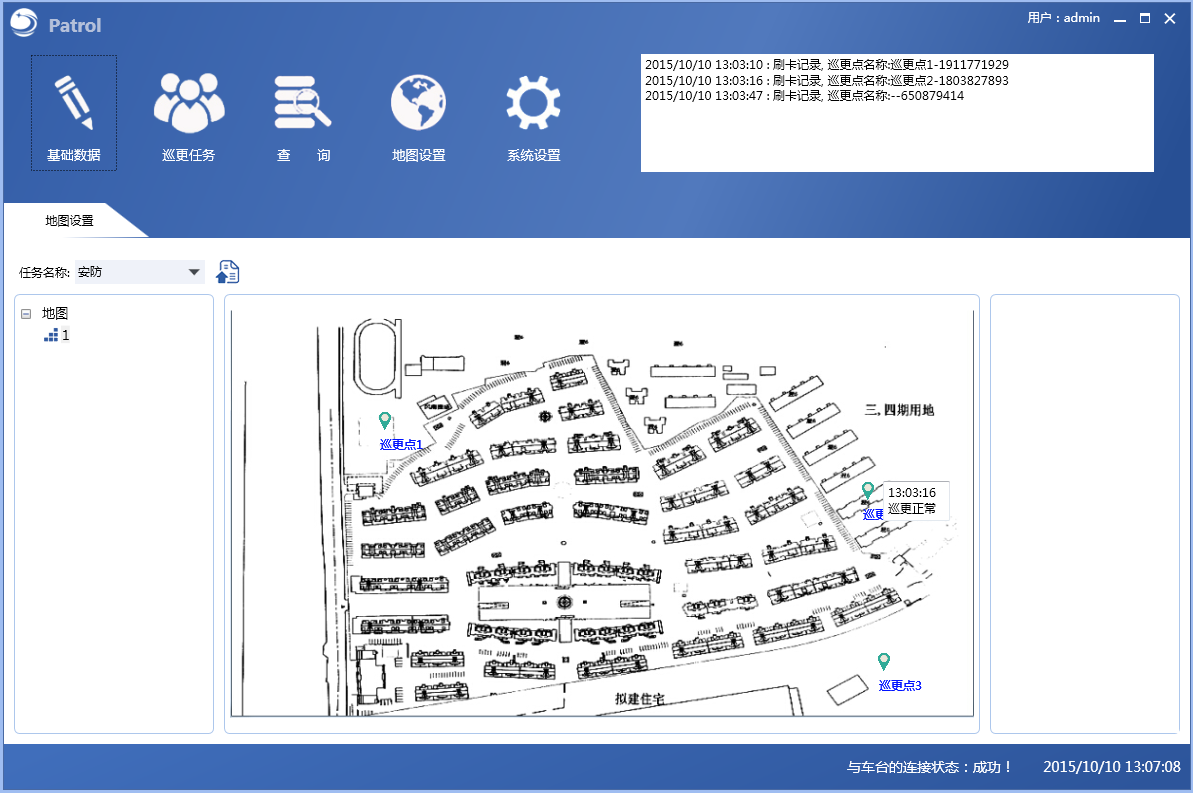Viewport: 1193px width, 793px height.
Task: Click the 巡更点1 label link
Action: click(x=401, y=444)
